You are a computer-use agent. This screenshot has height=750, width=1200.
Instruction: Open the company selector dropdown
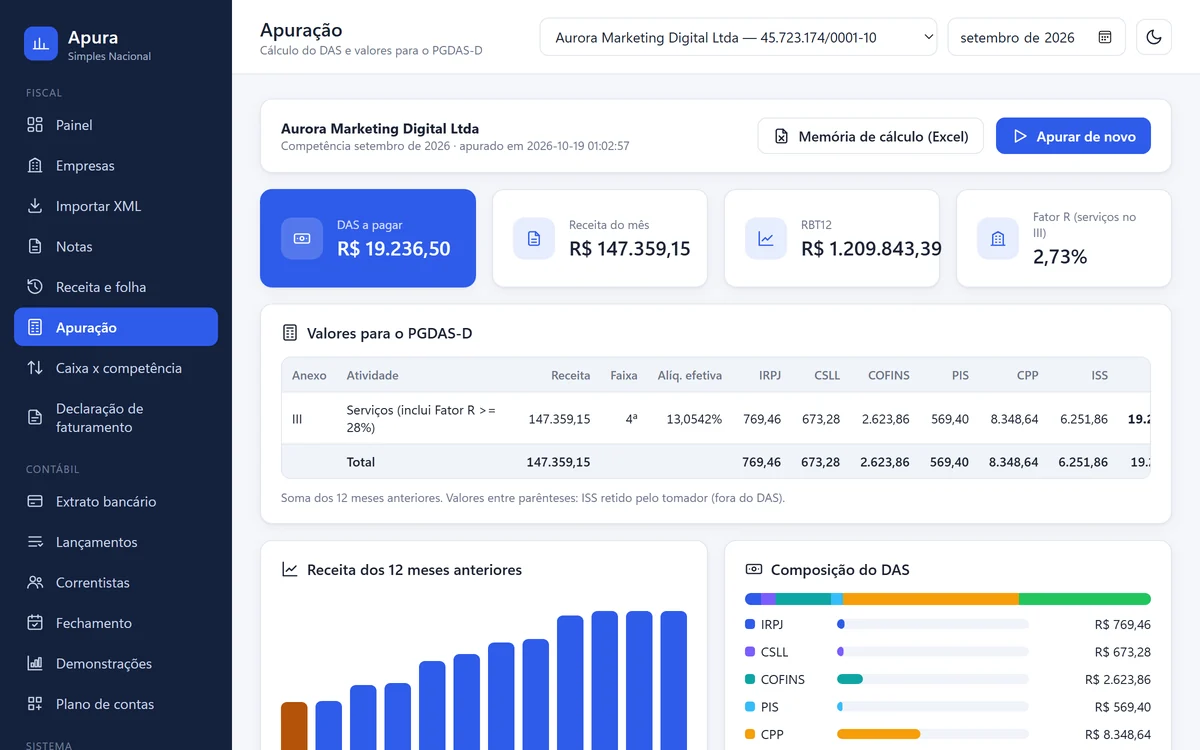[x=738, y=37]
